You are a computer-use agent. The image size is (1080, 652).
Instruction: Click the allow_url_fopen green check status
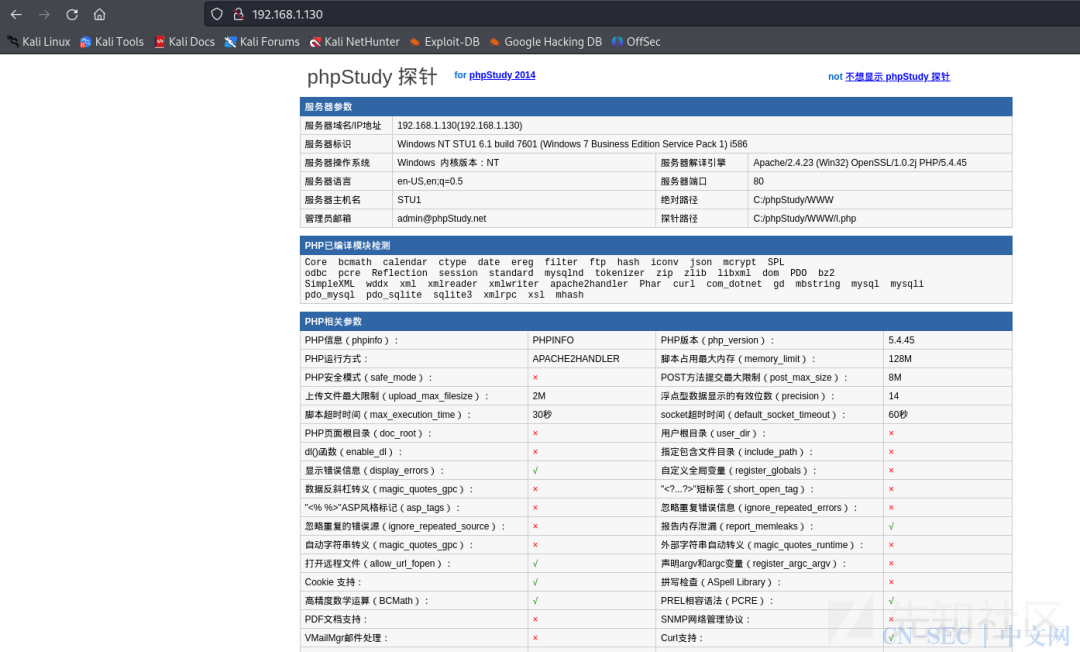pyautogui.click(x=535, y=563)
